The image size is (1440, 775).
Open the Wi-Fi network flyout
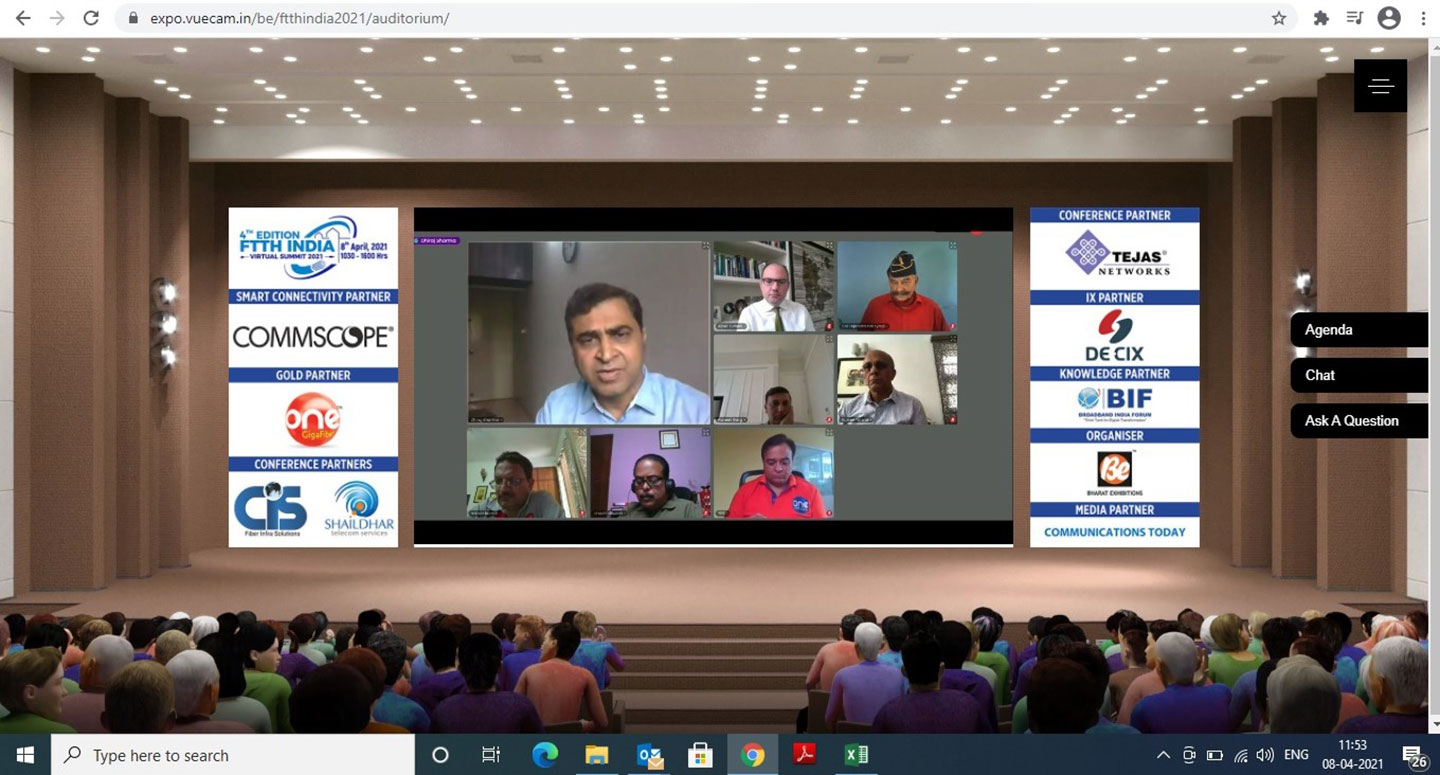click(1241, 755)
